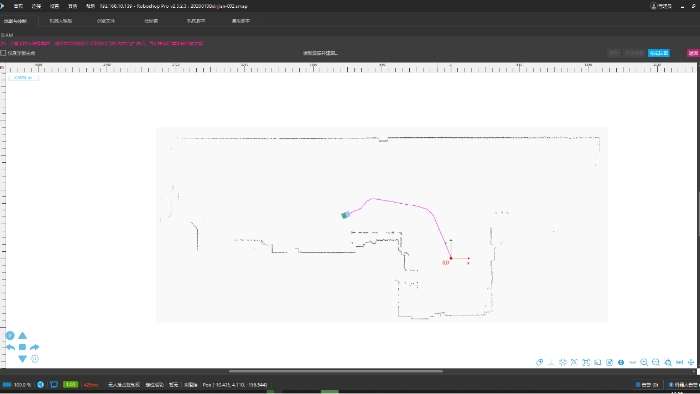Click the pan/move cross-arrows icon

(x=691, y=362)
